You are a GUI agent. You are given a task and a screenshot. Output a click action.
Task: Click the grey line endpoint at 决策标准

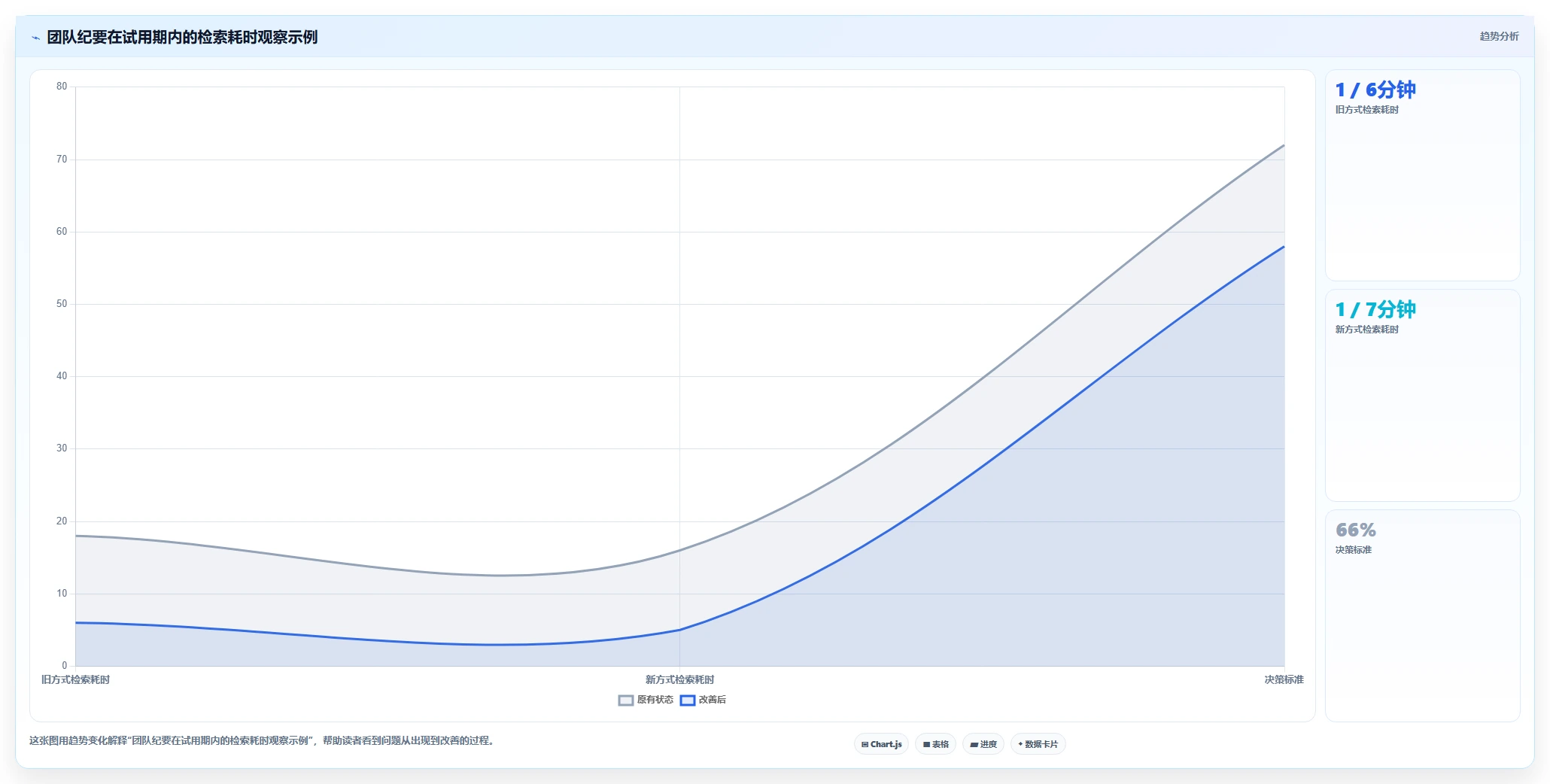point(1284,145)
